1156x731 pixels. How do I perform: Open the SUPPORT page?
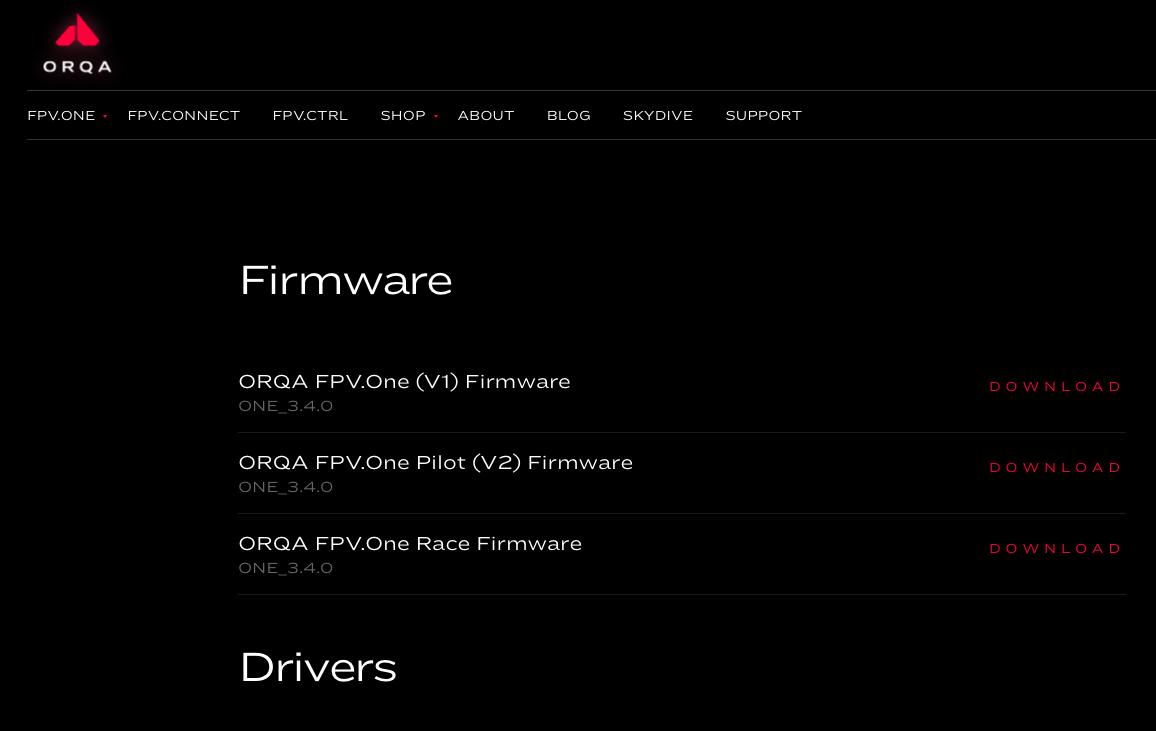(x=763, y=116)
